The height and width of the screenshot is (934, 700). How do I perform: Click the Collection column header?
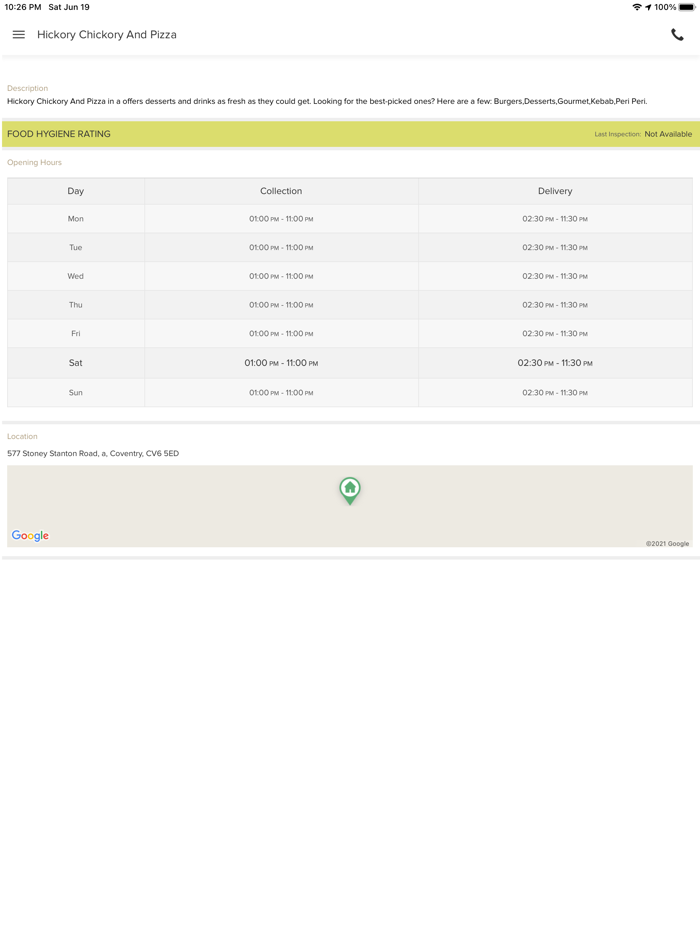pos(281,191)
